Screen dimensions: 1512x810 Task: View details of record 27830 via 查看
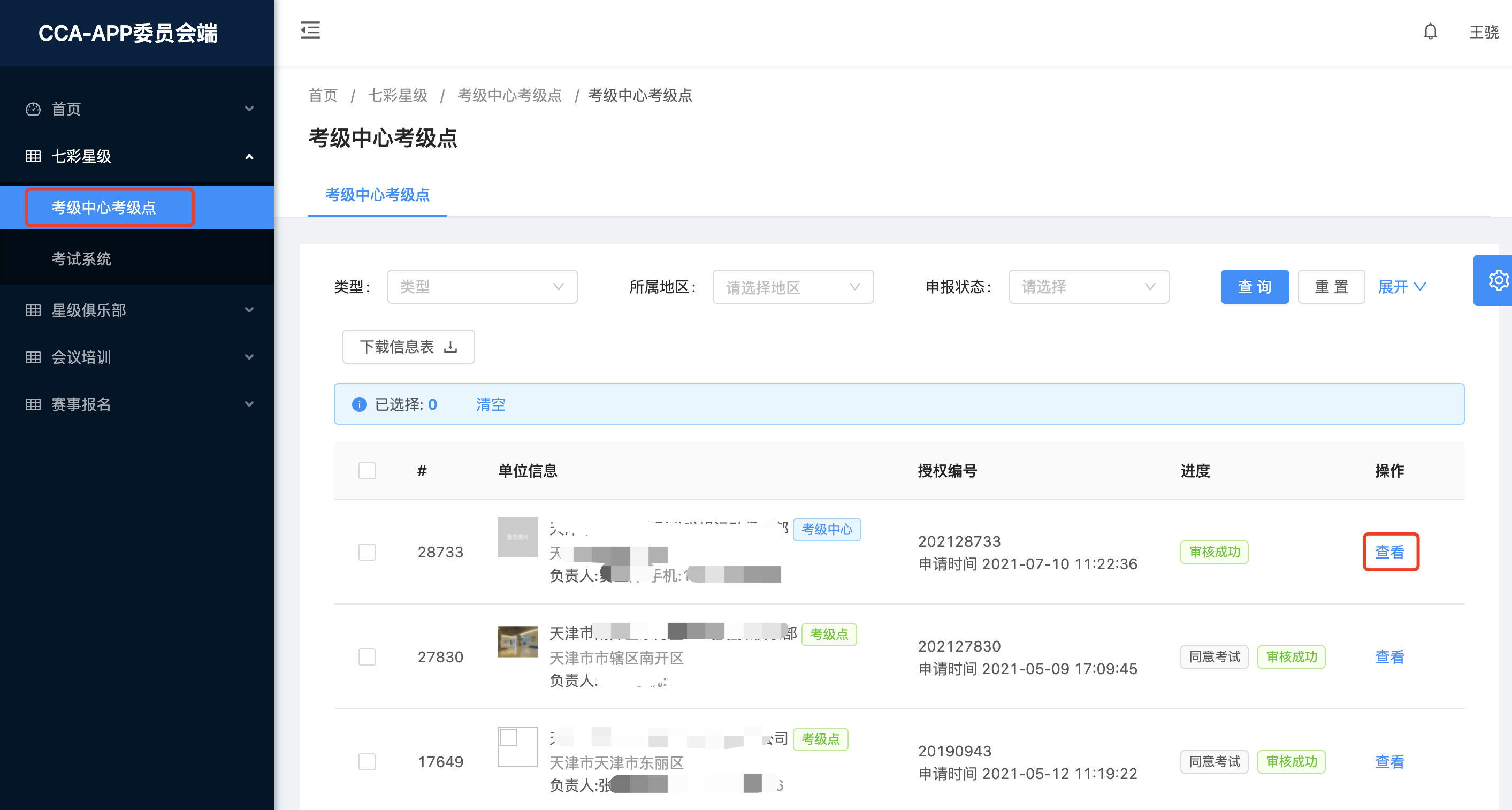pos(1390,657)
